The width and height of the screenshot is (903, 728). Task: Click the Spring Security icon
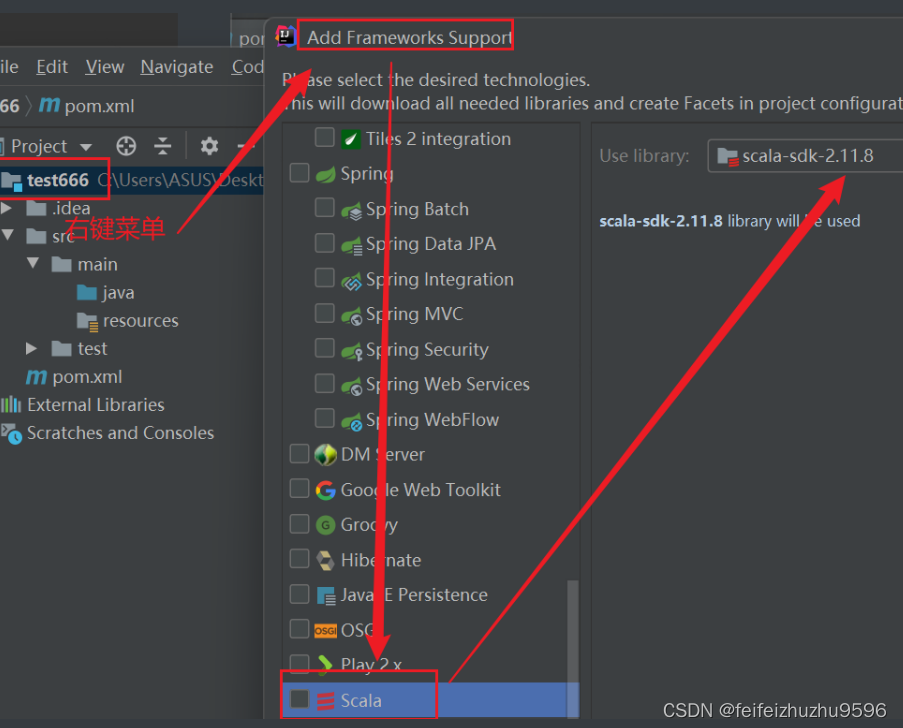pos(351,351)
